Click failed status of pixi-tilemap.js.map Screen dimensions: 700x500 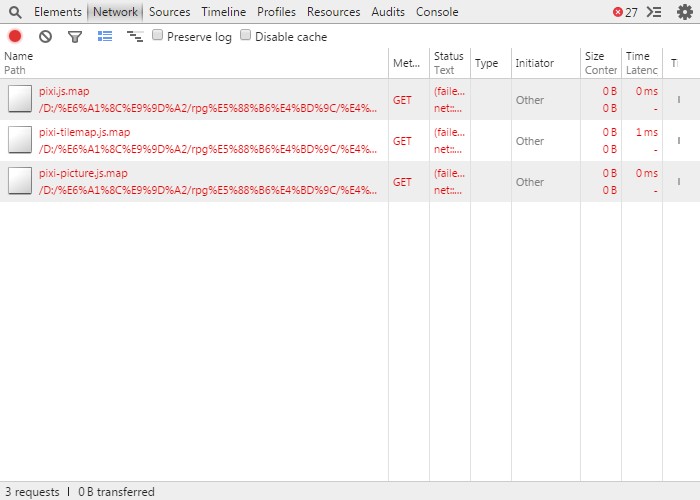pos(450,132)
